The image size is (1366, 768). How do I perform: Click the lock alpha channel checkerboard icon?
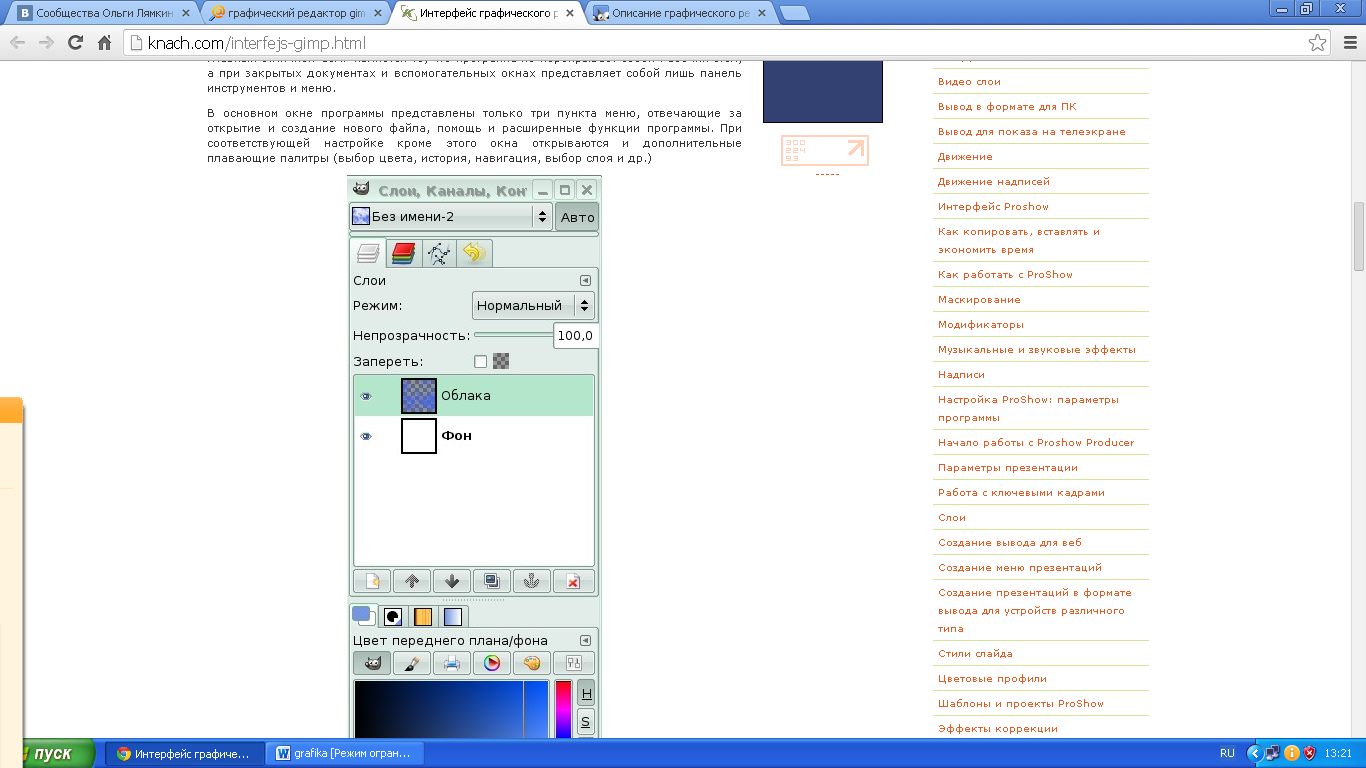coord(501,361)
